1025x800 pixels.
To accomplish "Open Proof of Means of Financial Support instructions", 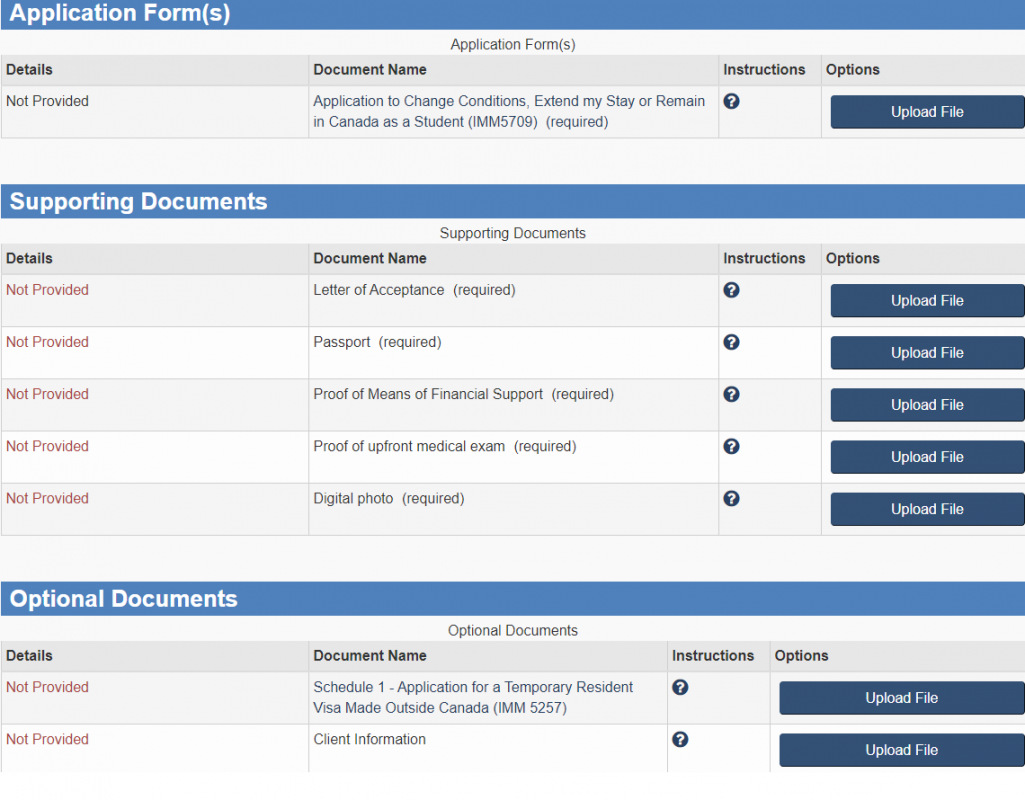I will point(731,394).
